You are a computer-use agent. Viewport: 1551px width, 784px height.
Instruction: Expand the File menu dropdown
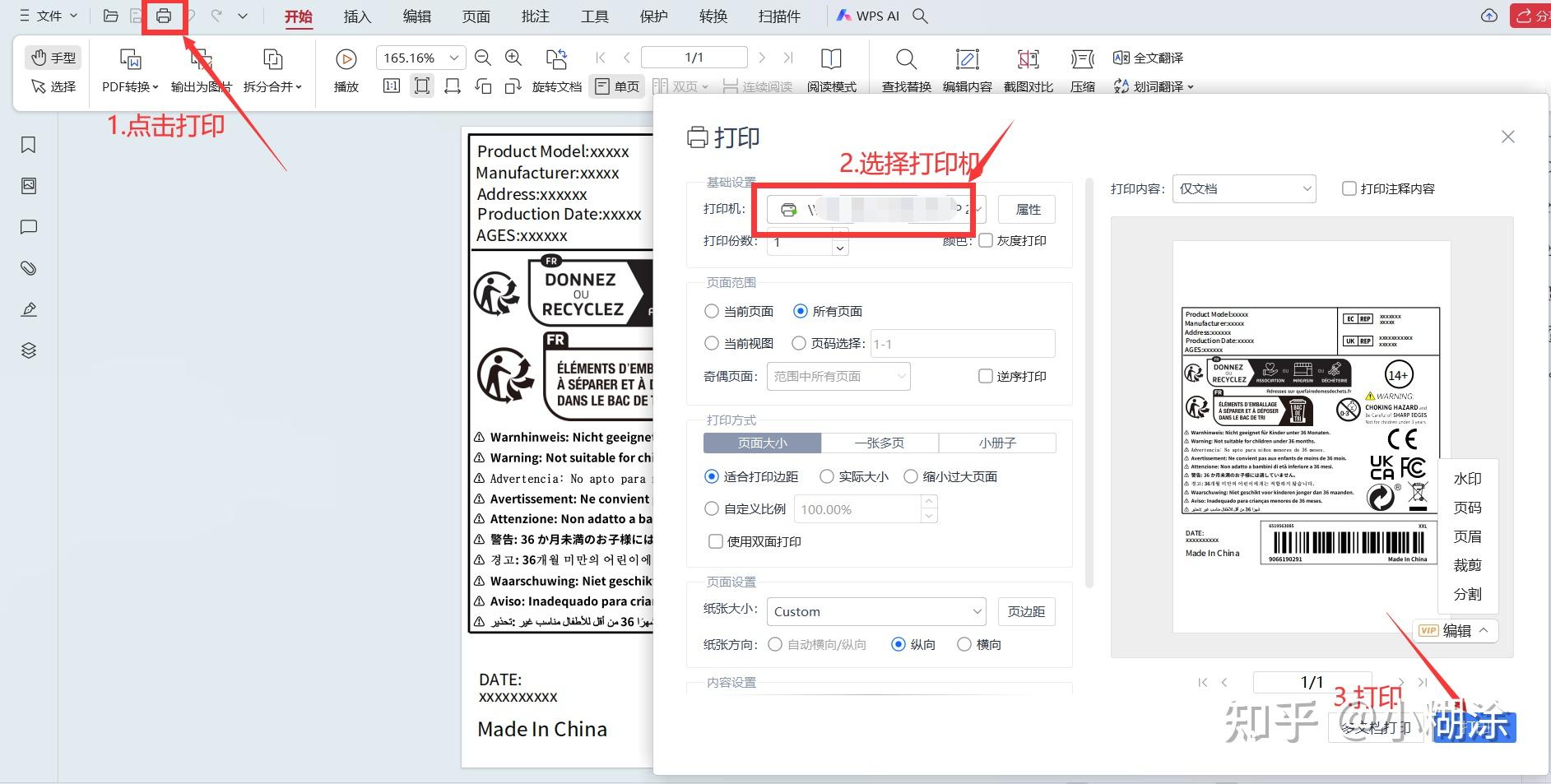(x=49, y=16)
